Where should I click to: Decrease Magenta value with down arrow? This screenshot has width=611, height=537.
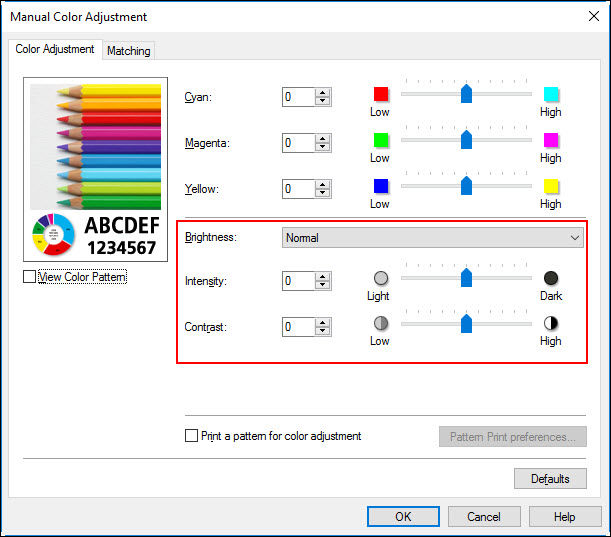pos(322,147)
